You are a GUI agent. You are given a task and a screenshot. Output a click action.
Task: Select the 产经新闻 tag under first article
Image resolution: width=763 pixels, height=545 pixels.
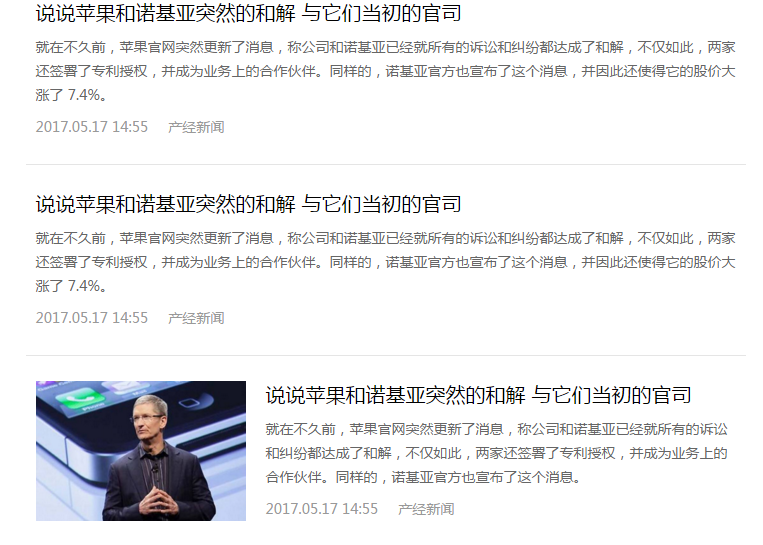coord(196,127)
